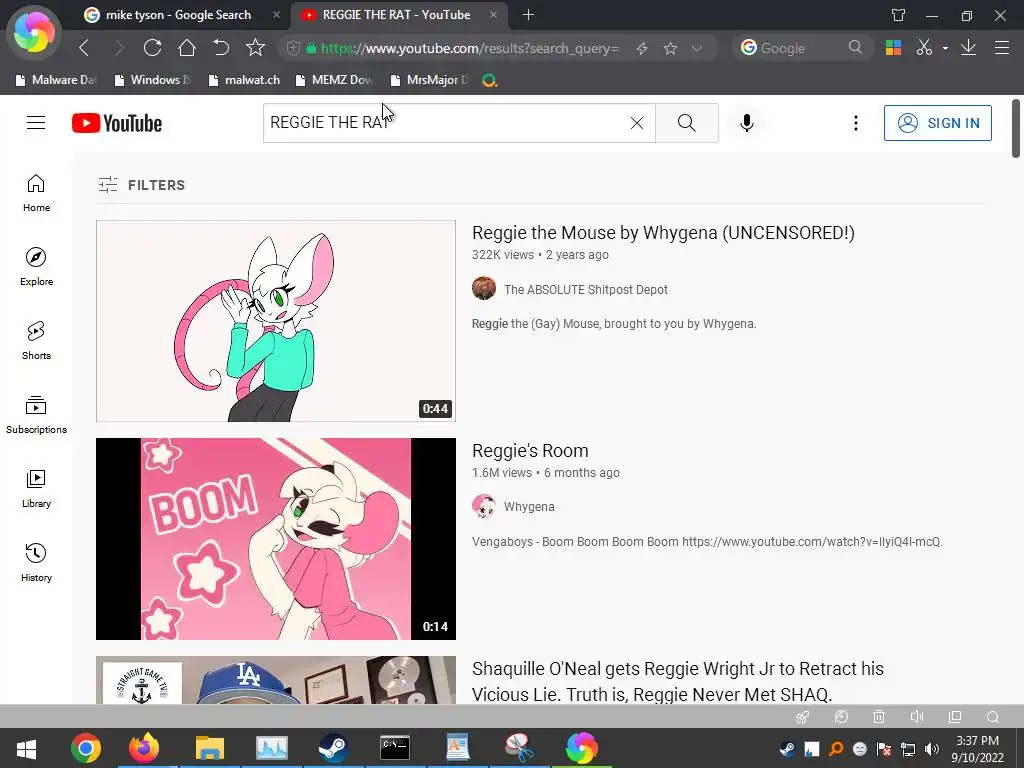Reload the current page
The height and width of the screenshot is (768, 1024).
point(152,48)
